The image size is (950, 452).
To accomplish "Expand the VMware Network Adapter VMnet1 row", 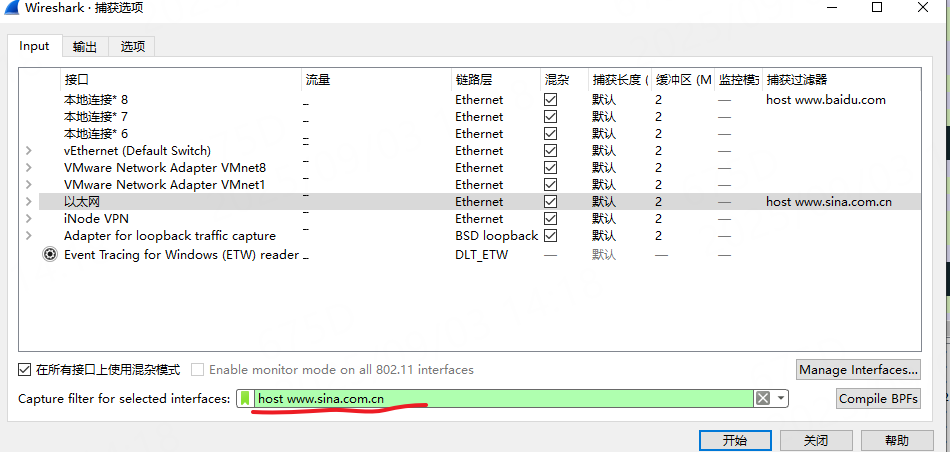I will tap(28, 184).
